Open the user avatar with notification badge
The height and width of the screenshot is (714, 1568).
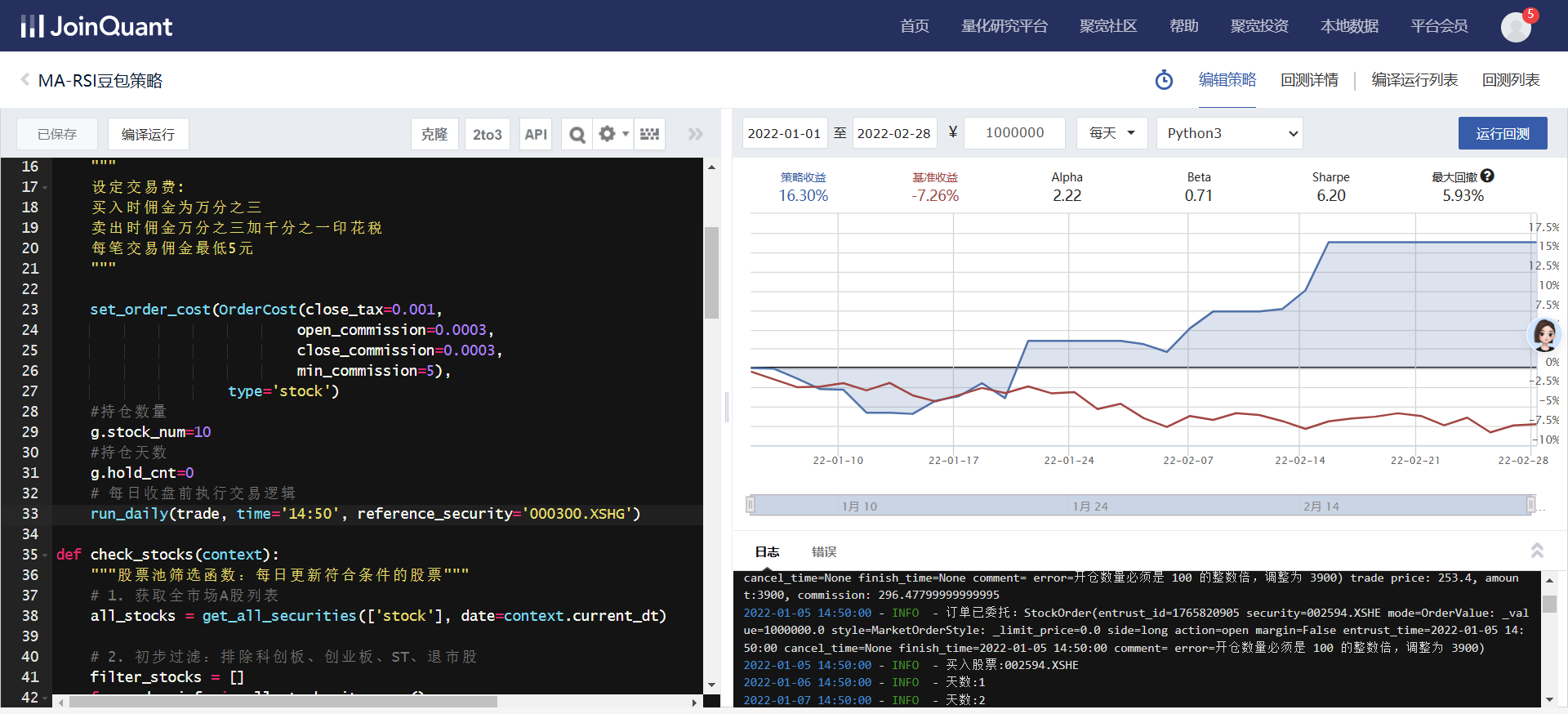point(1517,26)
